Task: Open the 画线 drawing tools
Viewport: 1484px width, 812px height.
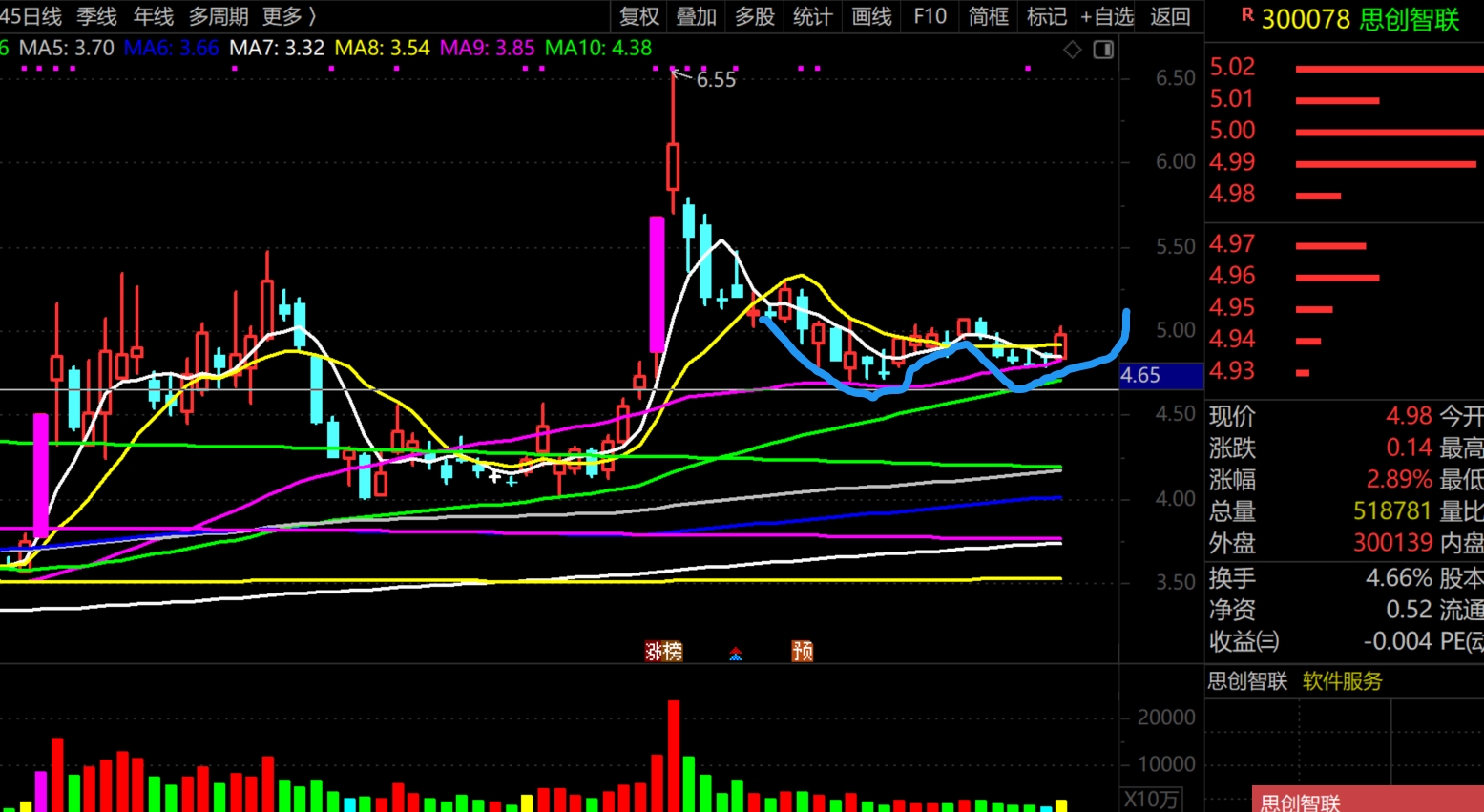Action: coord(871,16)
